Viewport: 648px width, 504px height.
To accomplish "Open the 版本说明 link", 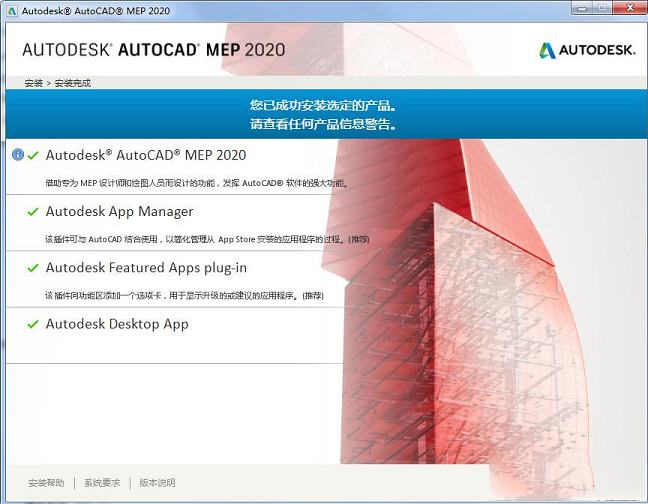I will tap(157, 483).
